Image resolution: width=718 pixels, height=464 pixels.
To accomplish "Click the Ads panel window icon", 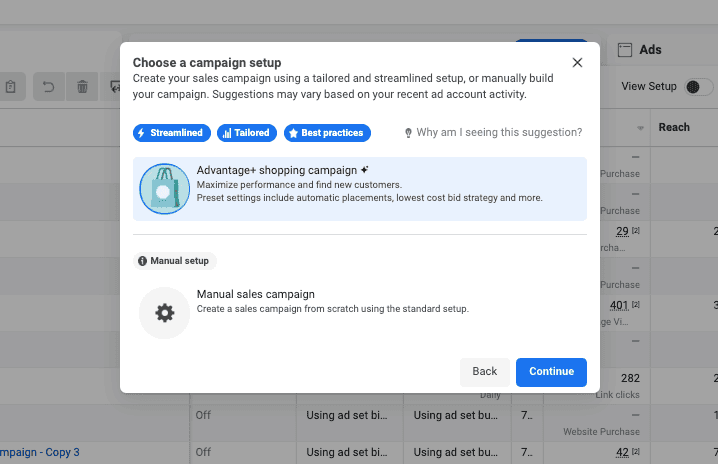I will [625, 49].
